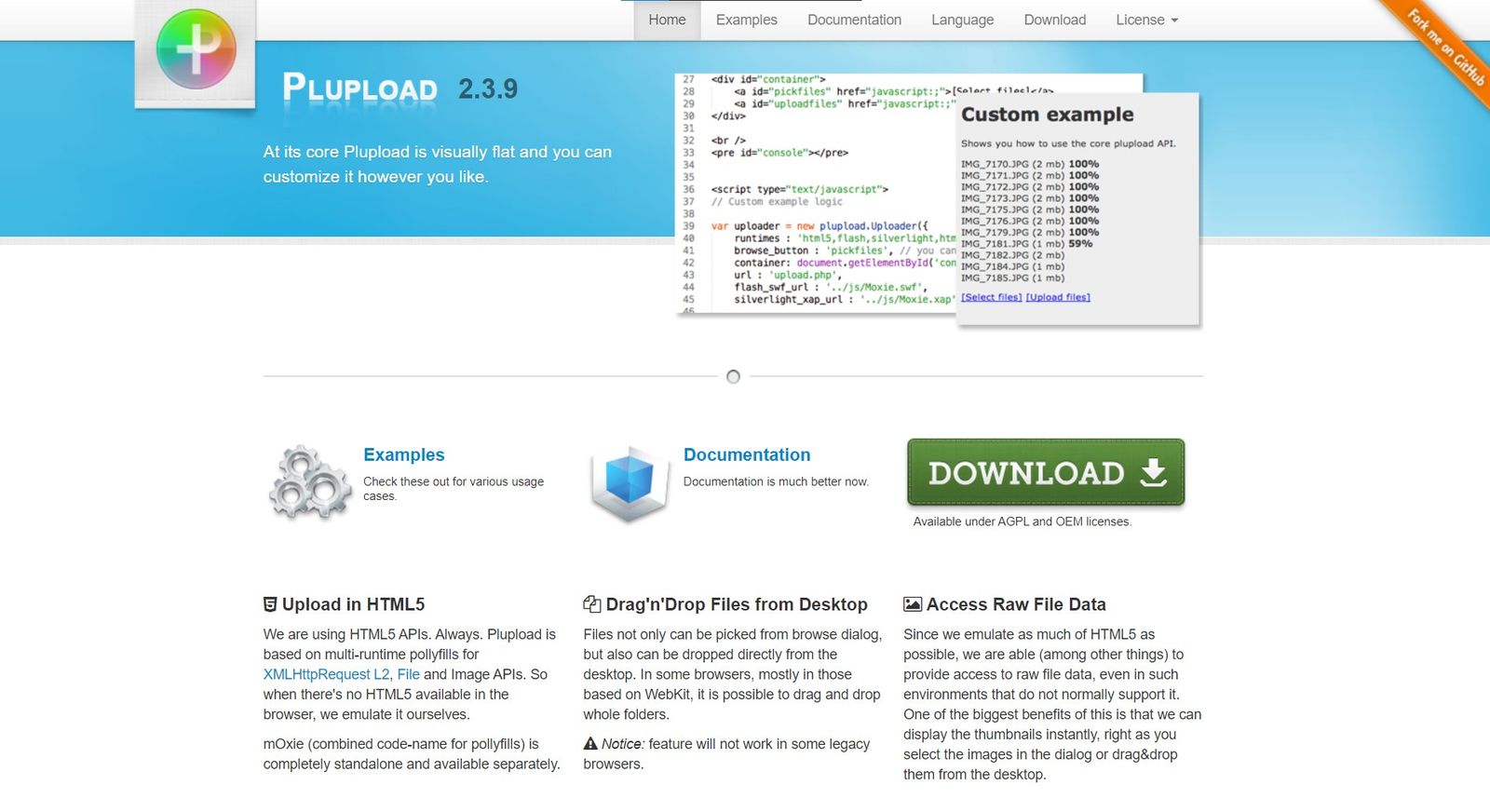The width and height of the screenshot is (1490, 812).
Task: Click 'Check these out for various usage cases.' text
Action: [454, 489]
